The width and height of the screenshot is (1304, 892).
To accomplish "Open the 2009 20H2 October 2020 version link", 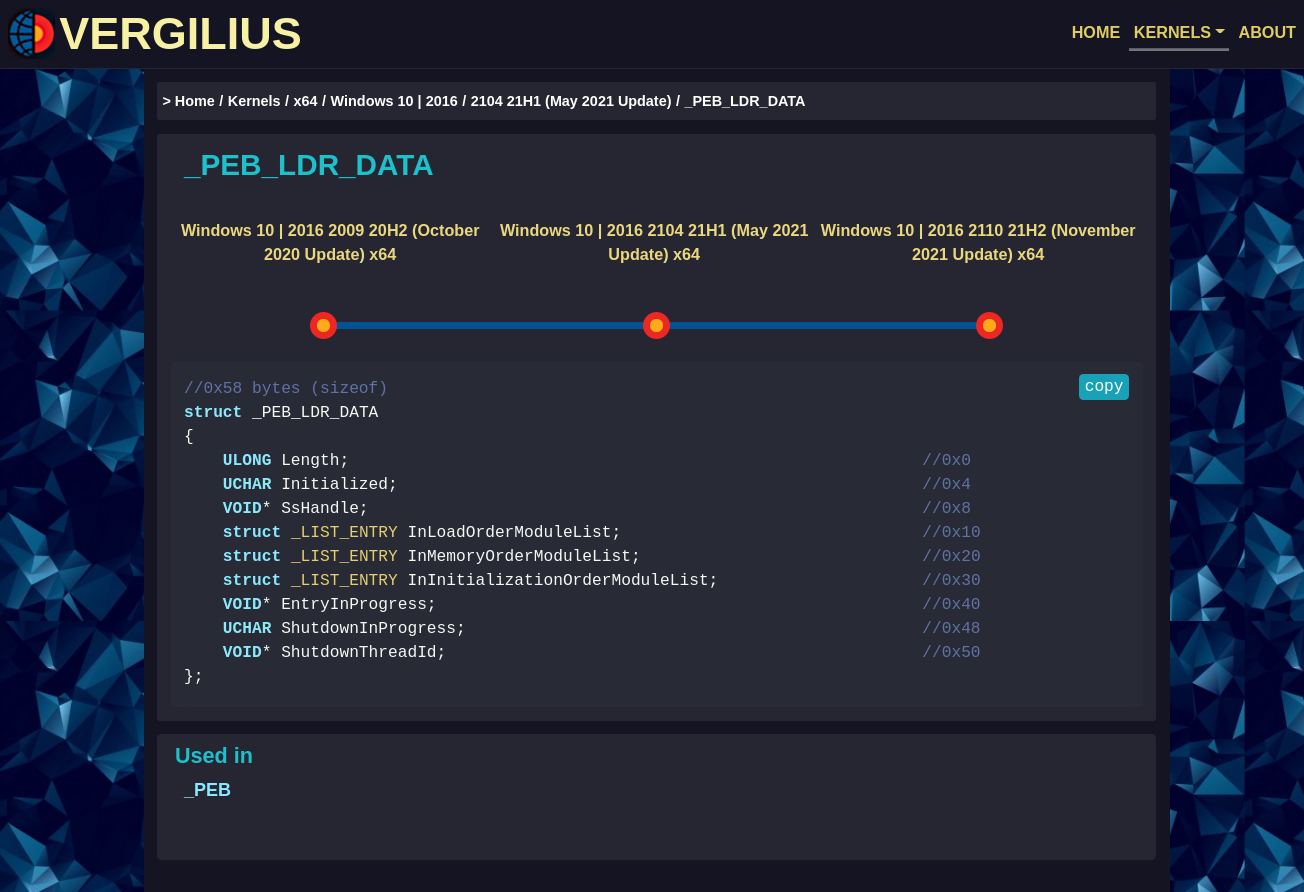I will [x=330, y=242].
